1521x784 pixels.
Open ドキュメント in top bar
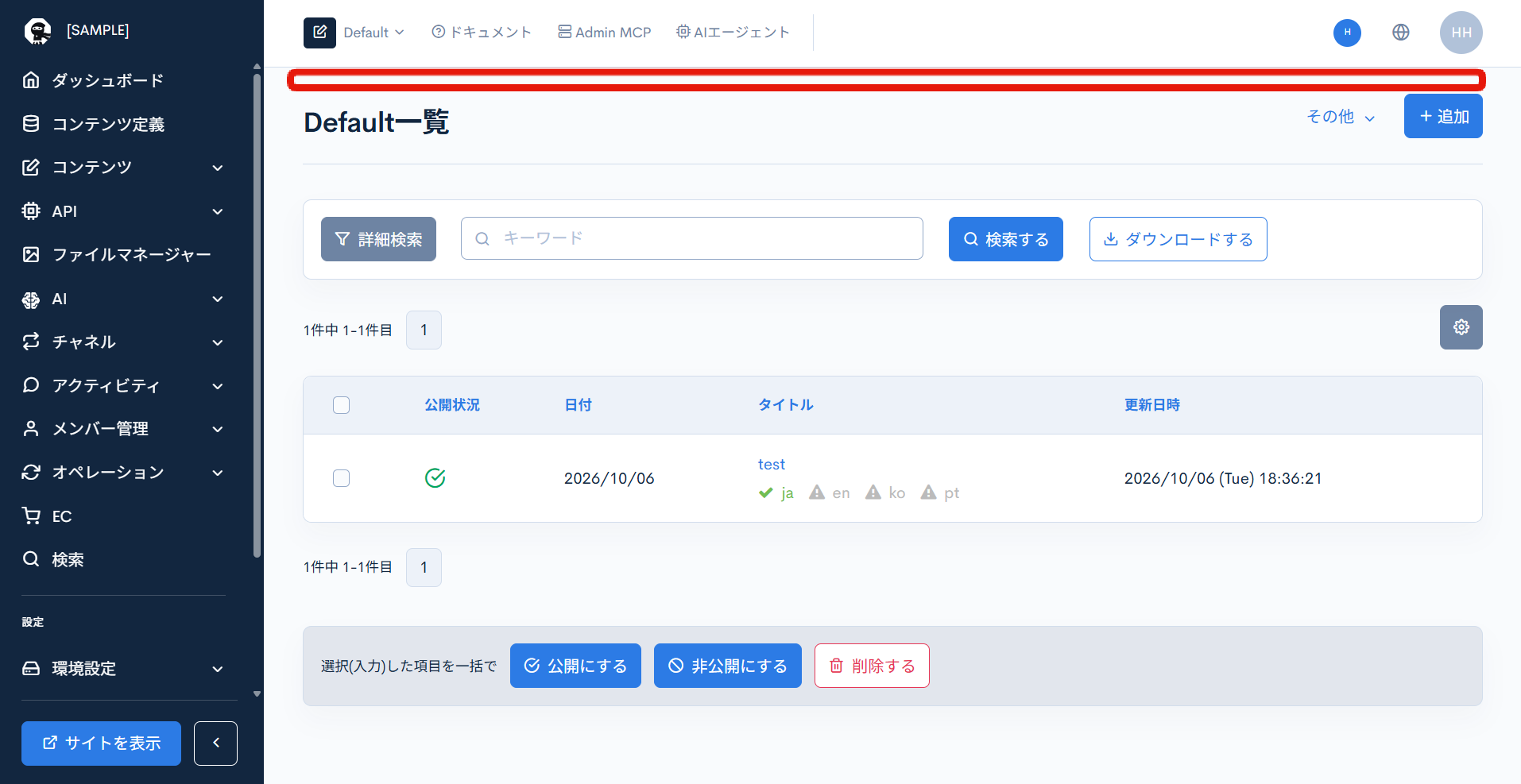[x=482, y=33]
